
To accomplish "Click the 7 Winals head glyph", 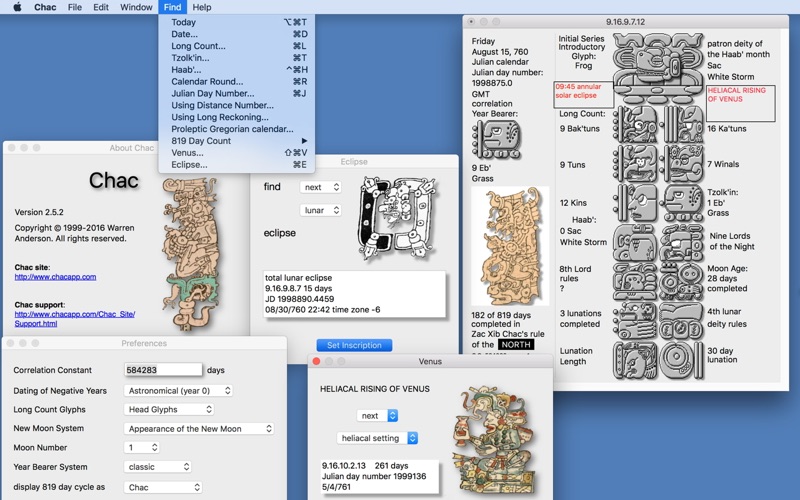I will point(683,164).
